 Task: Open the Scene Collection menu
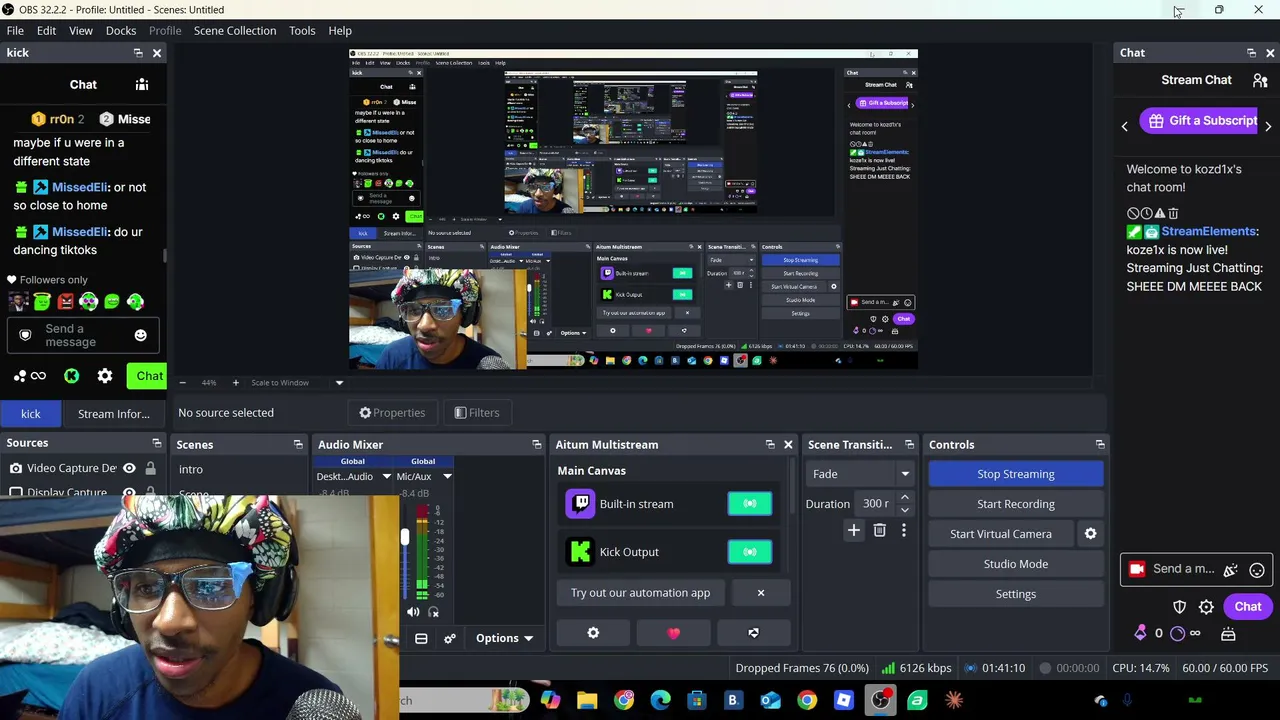235,31
